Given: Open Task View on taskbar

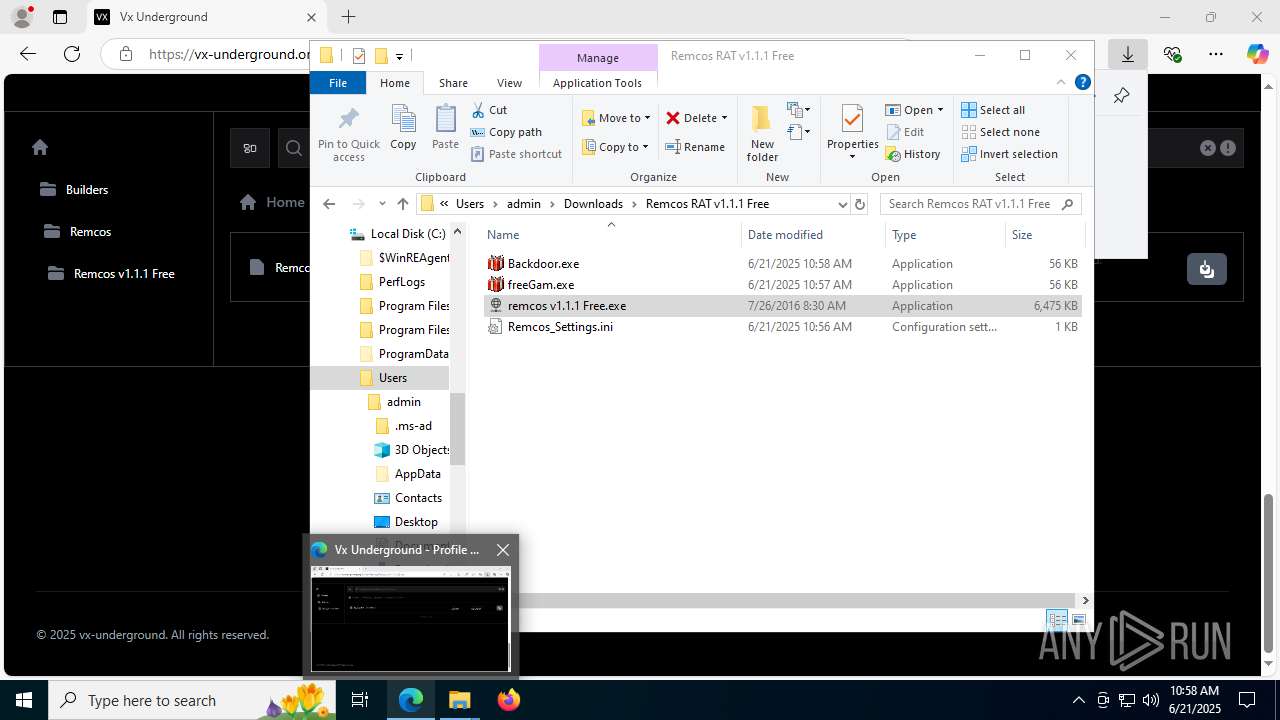Looking at the screenshot, I should (x=361, y=700).
